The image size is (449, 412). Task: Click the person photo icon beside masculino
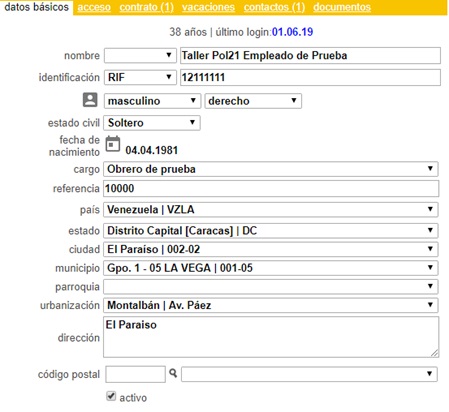(90, 100)
